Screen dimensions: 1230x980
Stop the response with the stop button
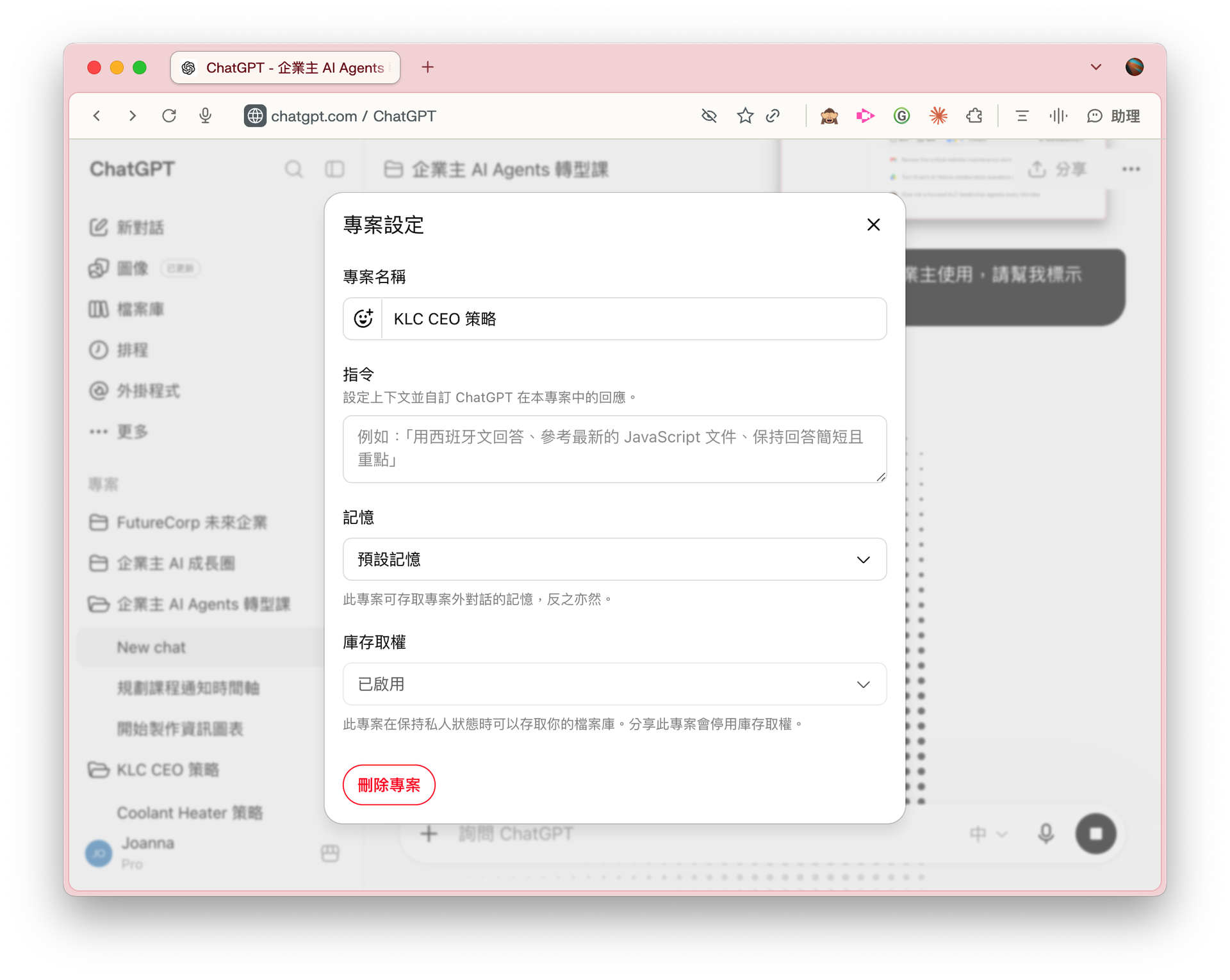[x=1095, y=834]
